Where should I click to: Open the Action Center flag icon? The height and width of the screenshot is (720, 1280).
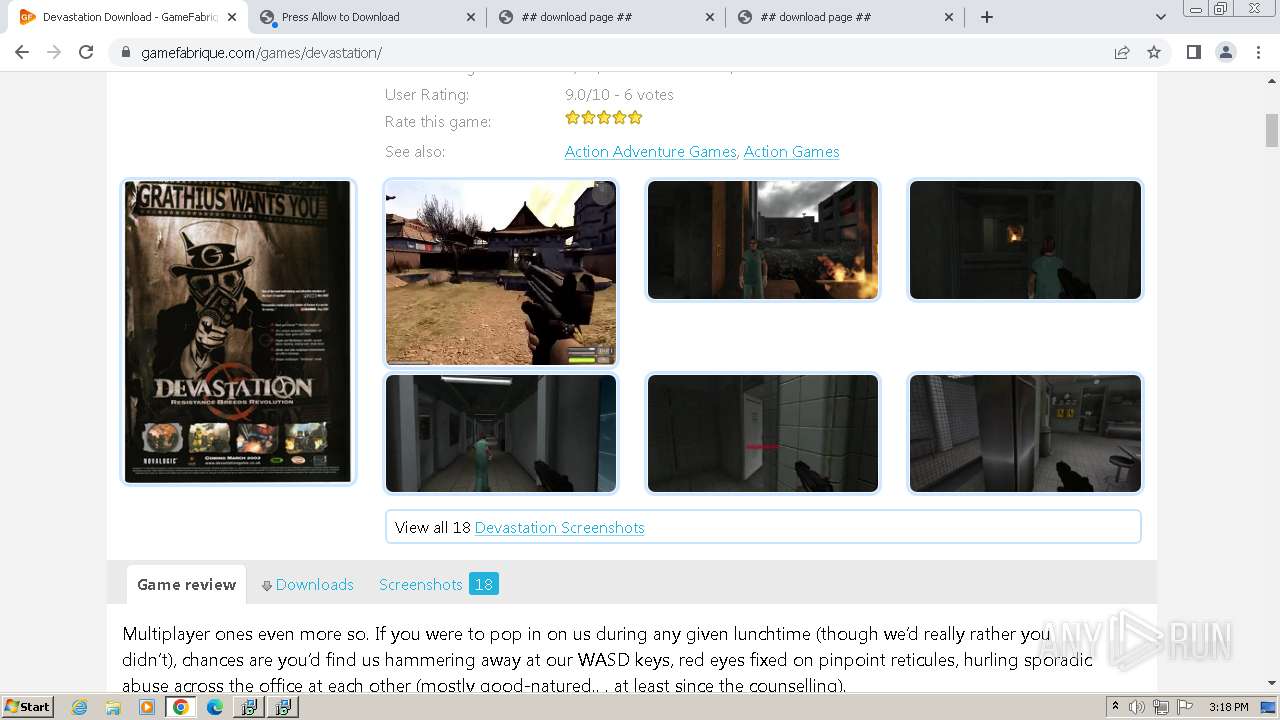pos(1185,707)
